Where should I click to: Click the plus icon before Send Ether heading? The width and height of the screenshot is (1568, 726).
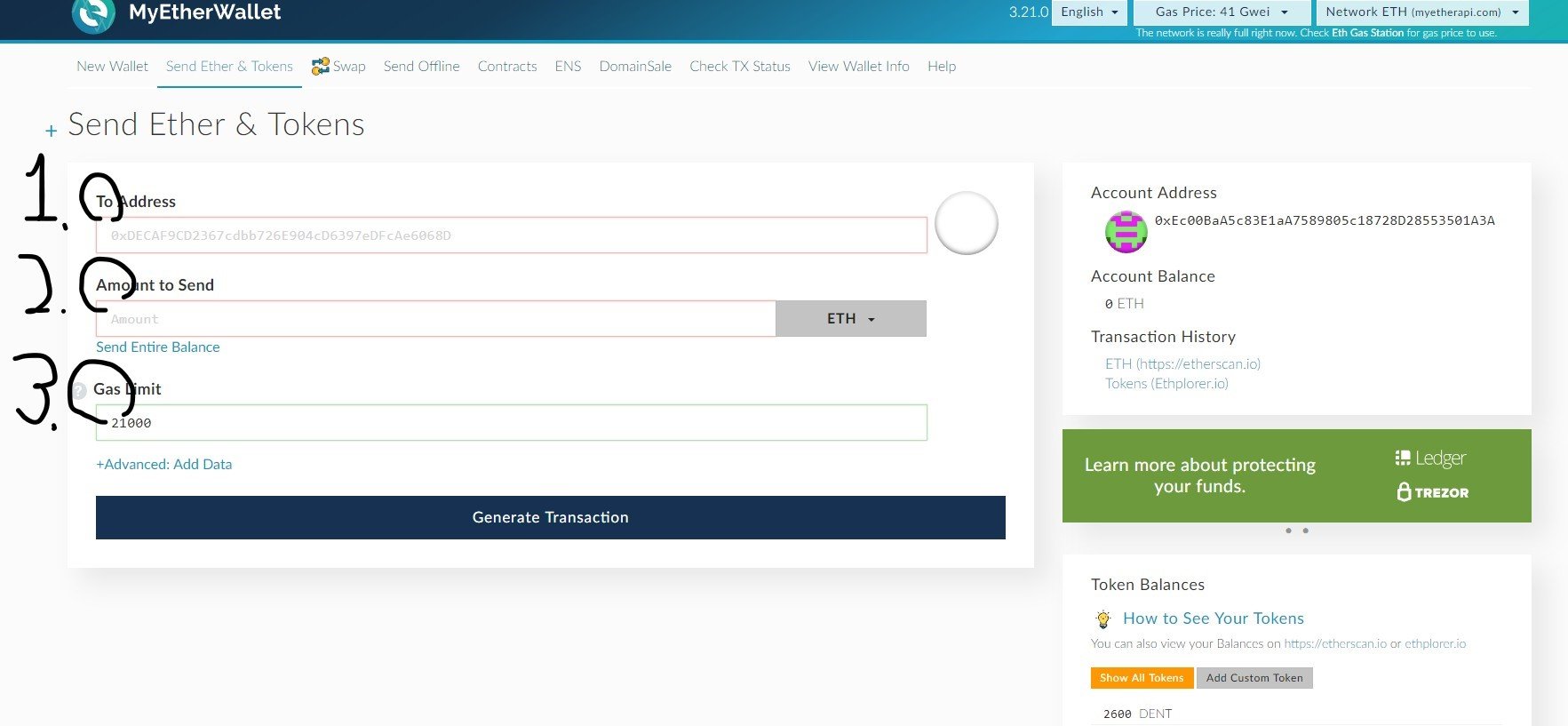pos(52,132)
